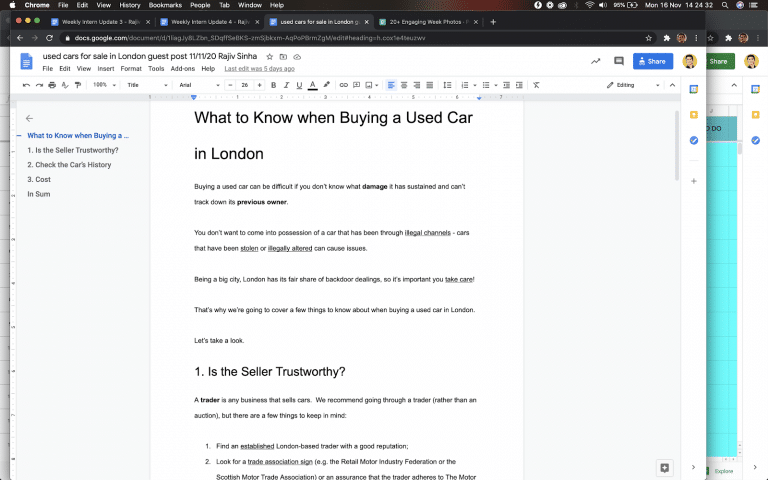Viewport: 768px width, 480px height.
Task: Open the Calendar side panel icon
Action: tap(694, 89)
